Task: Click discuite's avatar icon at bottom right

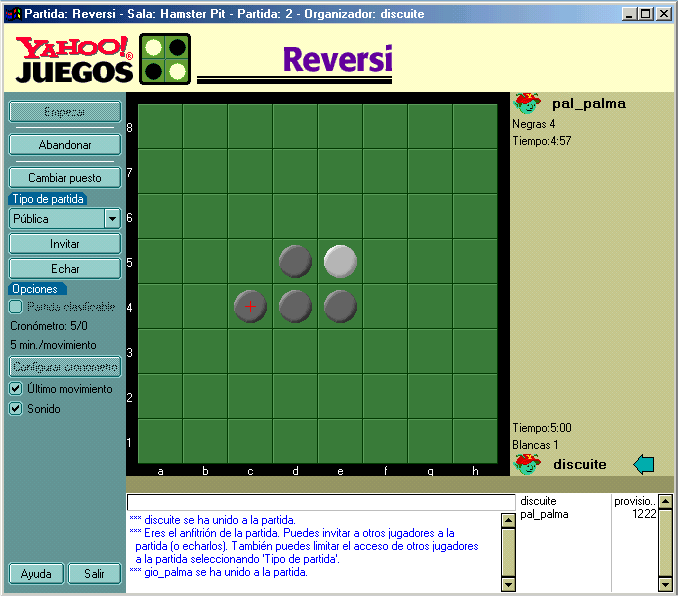Action: [527, 463]
